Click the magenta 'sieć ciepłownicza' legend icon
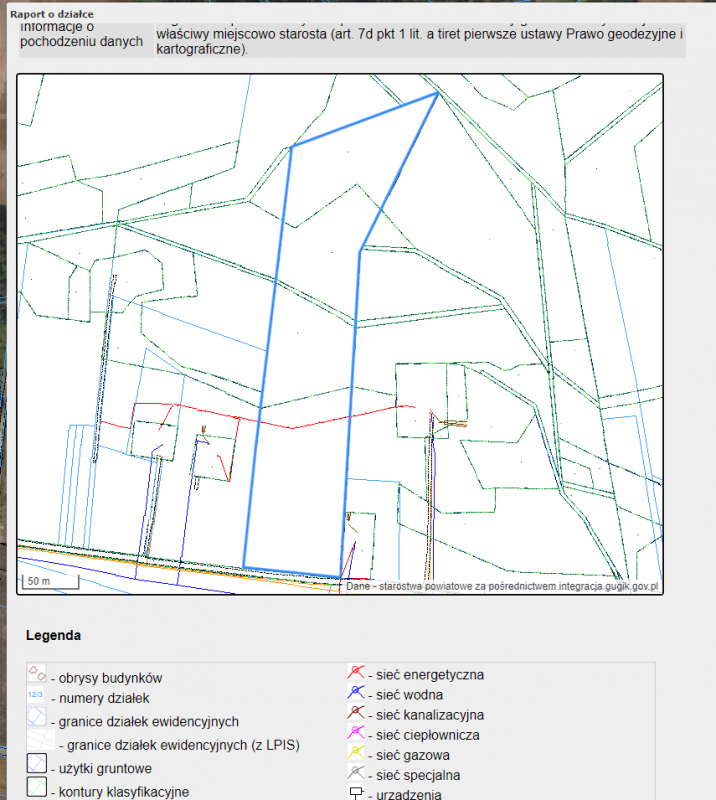 pos(355,734)
